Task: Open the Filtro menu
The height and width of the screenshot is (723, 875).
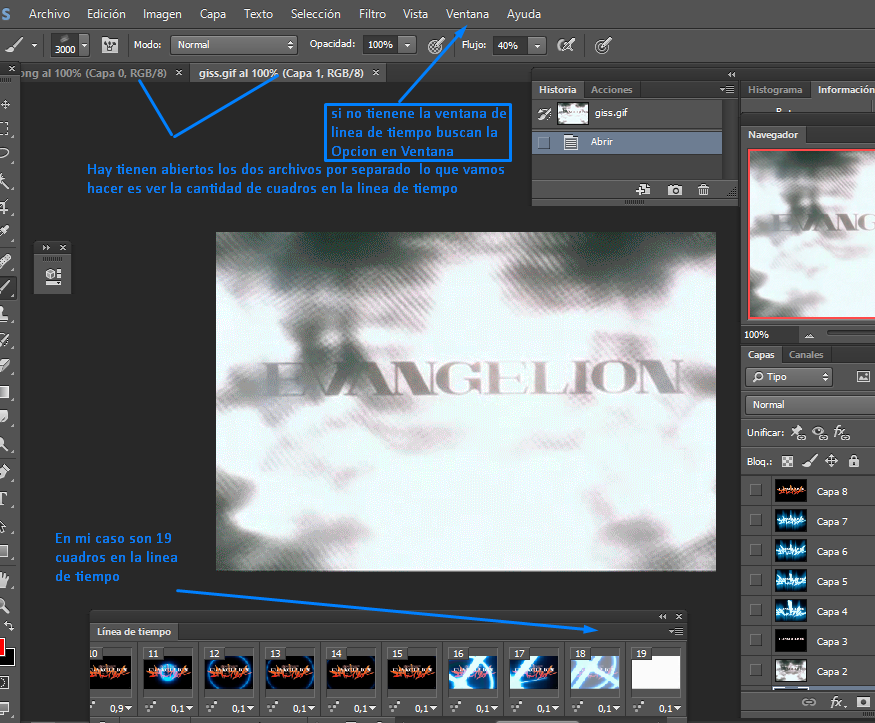Action: (x=372, y=14)
